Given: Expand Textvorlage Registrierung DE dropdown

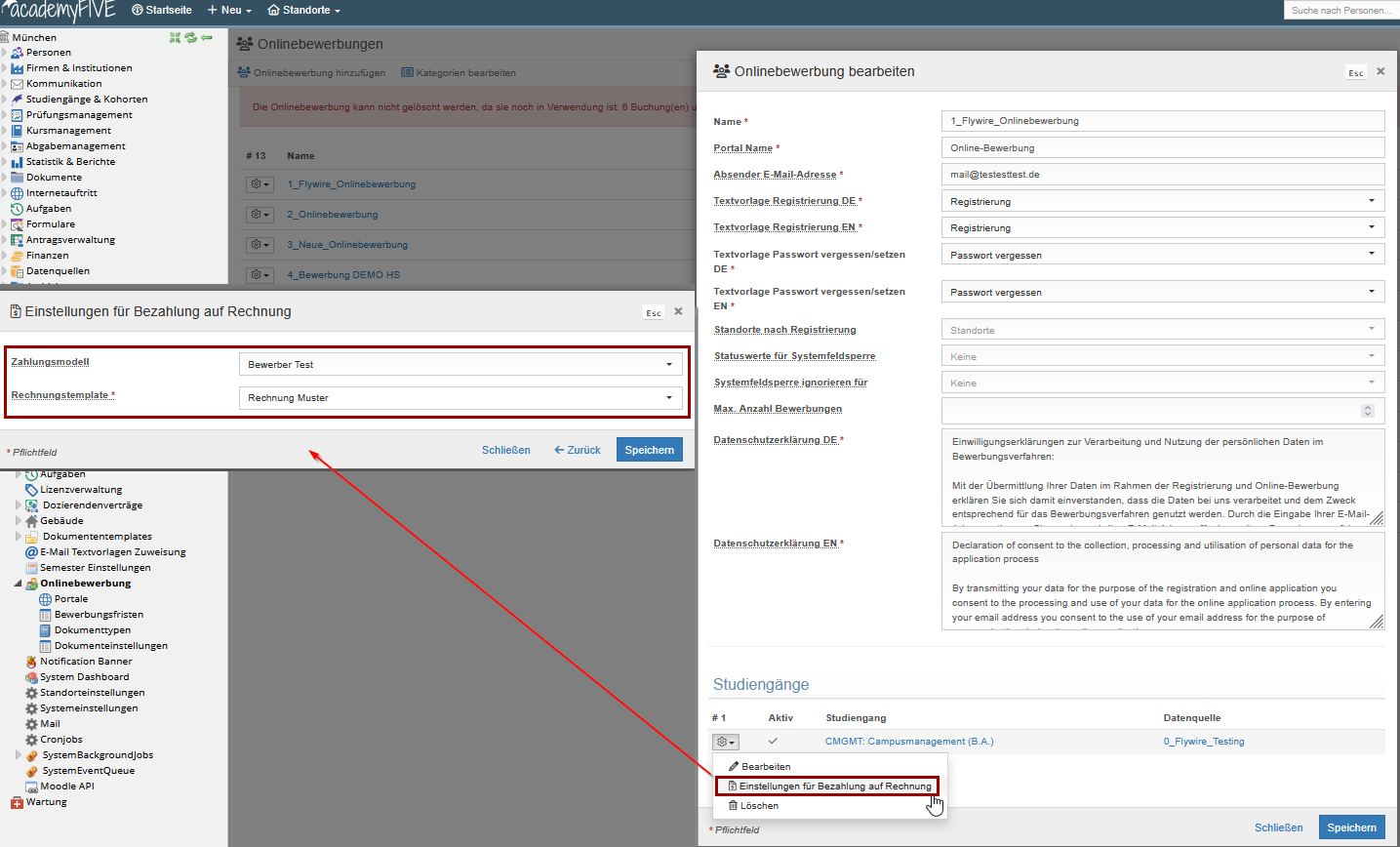Looking at the screenshot, I should click(1163, 201).
